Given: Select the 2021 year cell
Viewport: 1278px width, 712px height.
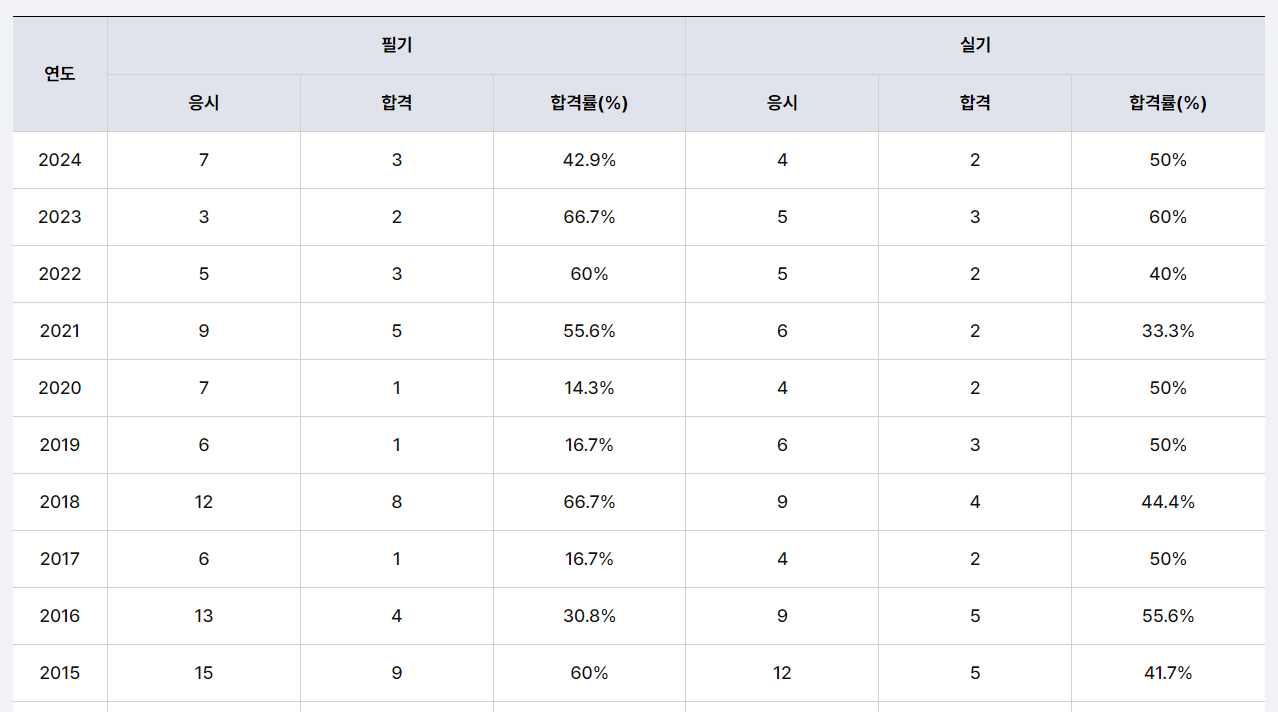Looking at the screenshot, I should pos(60,331).
